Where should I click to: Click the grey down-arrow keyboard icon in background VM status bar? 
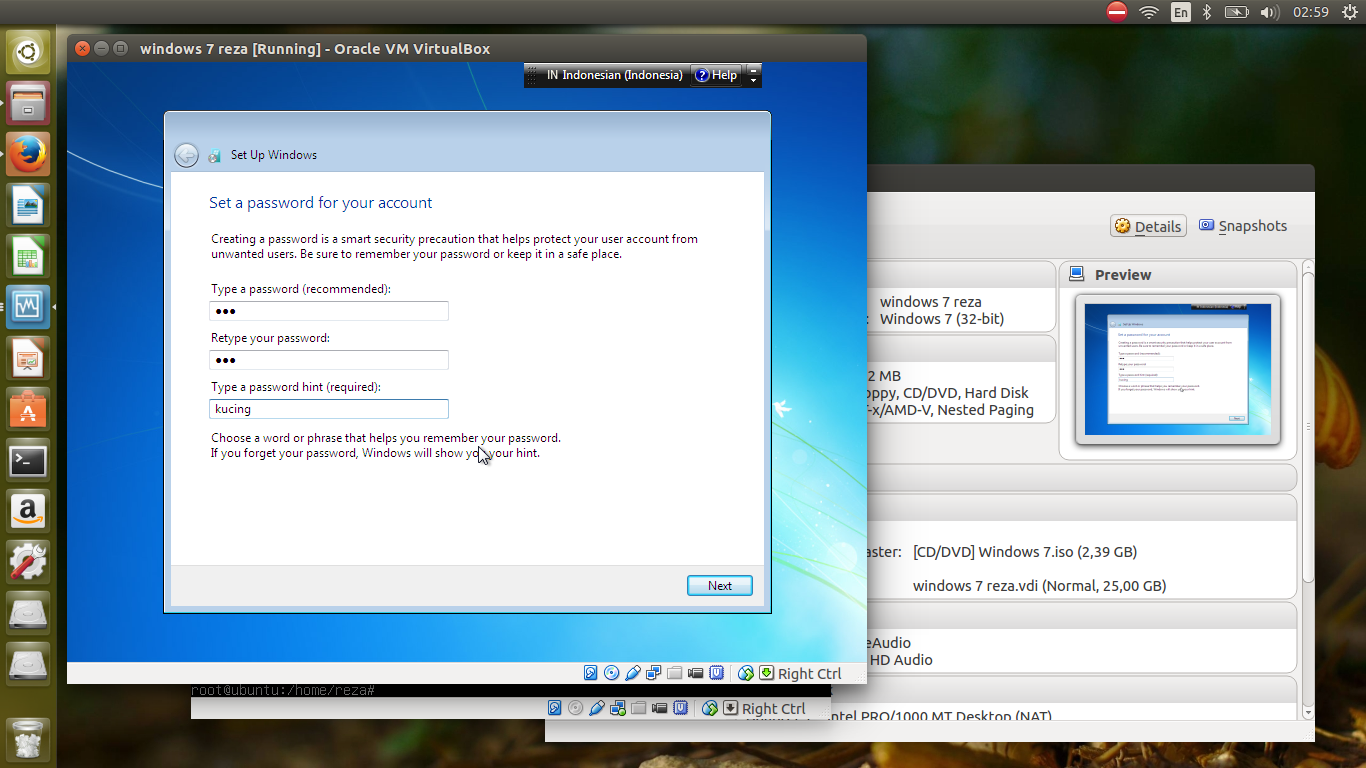[730, 708]
